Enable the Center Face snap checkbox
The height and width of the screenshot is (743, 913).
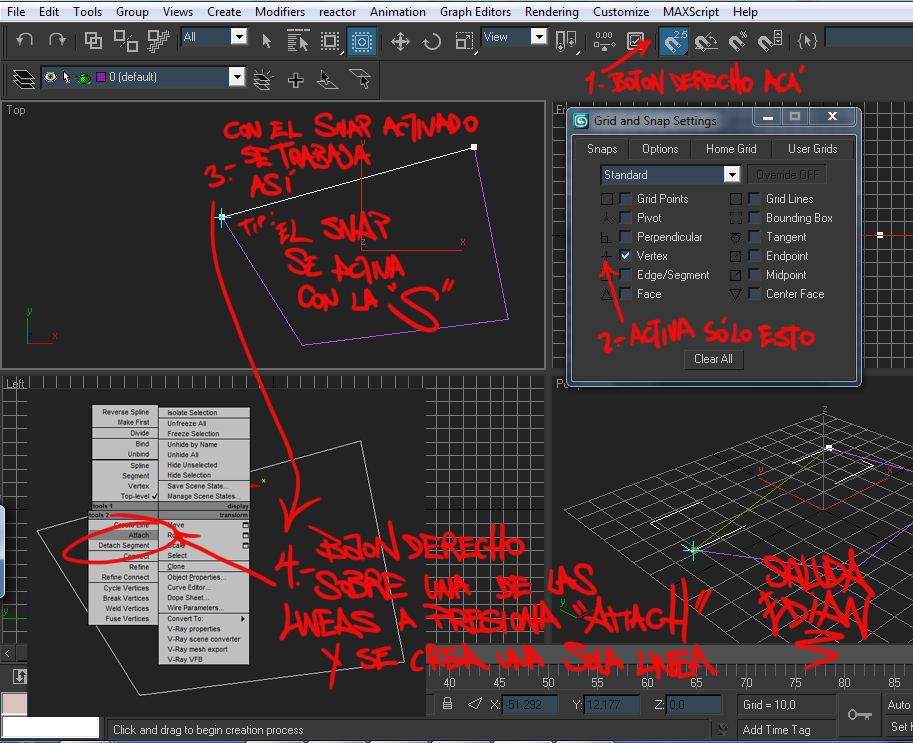[755, 294]
